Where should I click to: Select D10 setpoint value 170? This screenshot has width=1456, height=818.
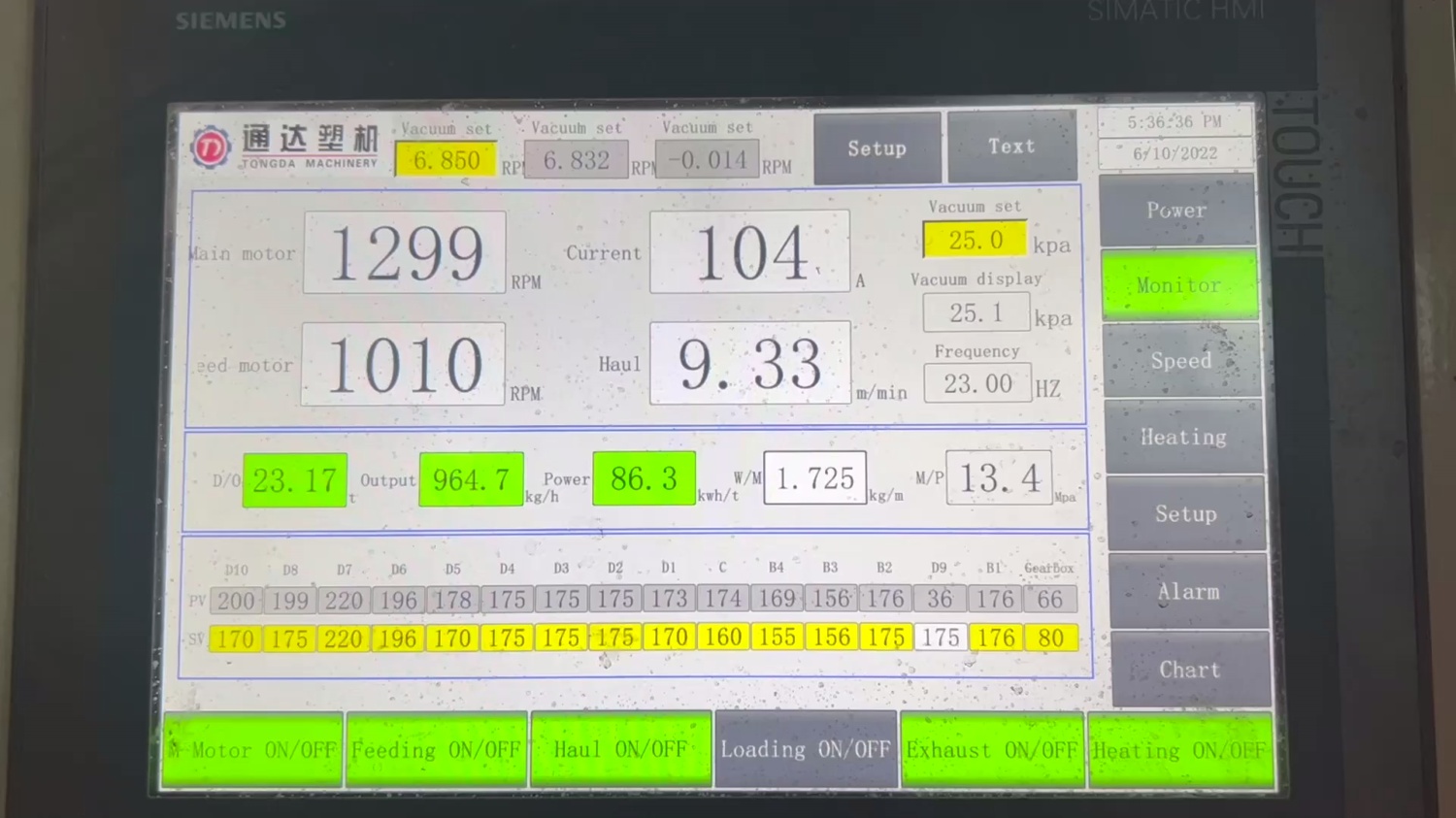pos(235,638)
